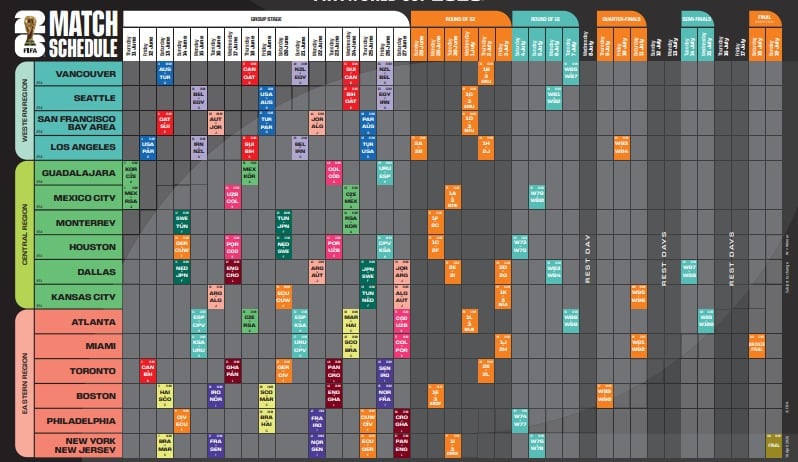Open the PAN vs ENG match in New York
The image size is (798, 462).
(402, 445)
